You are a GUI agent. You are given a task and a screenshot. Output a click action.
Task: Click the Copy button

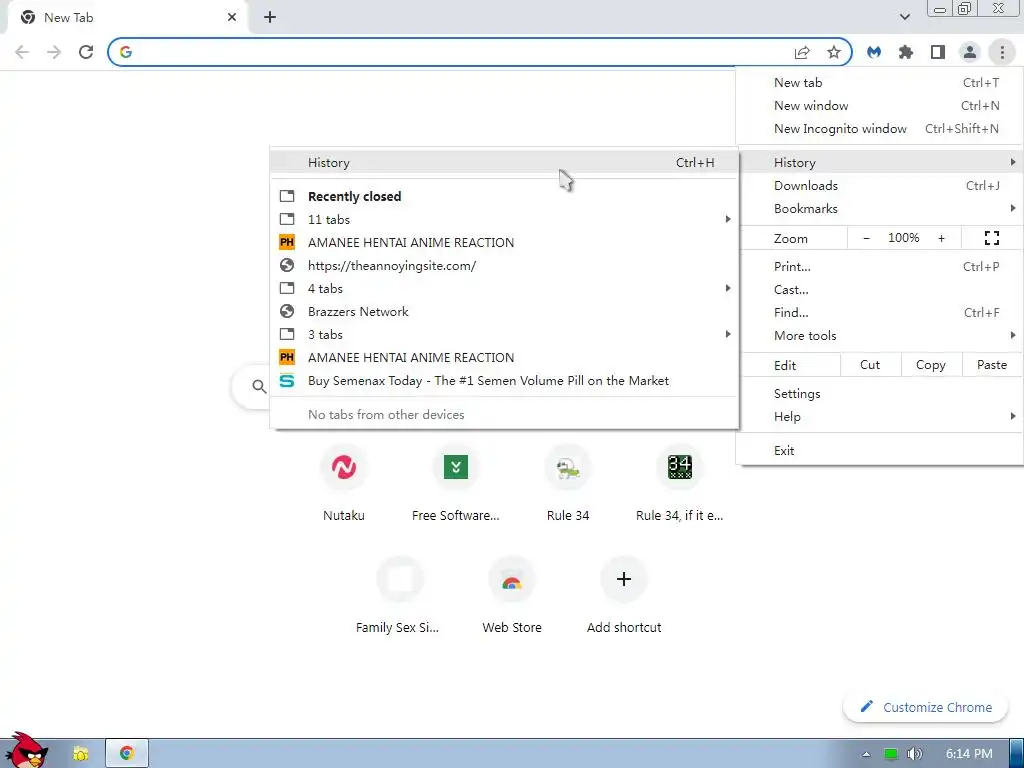point(931,365)
